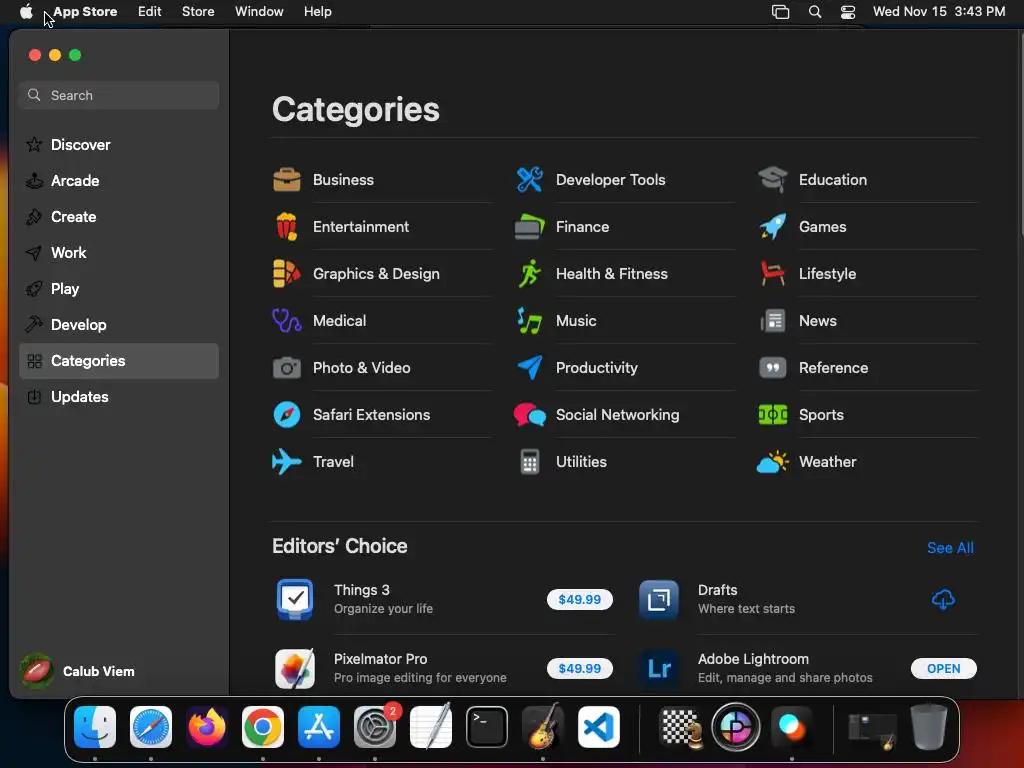The width and height of the screenshot is (1024, 768).
Task: Go to Work in the sidebar
Action: pyautogui.click(x=119, y=253)
